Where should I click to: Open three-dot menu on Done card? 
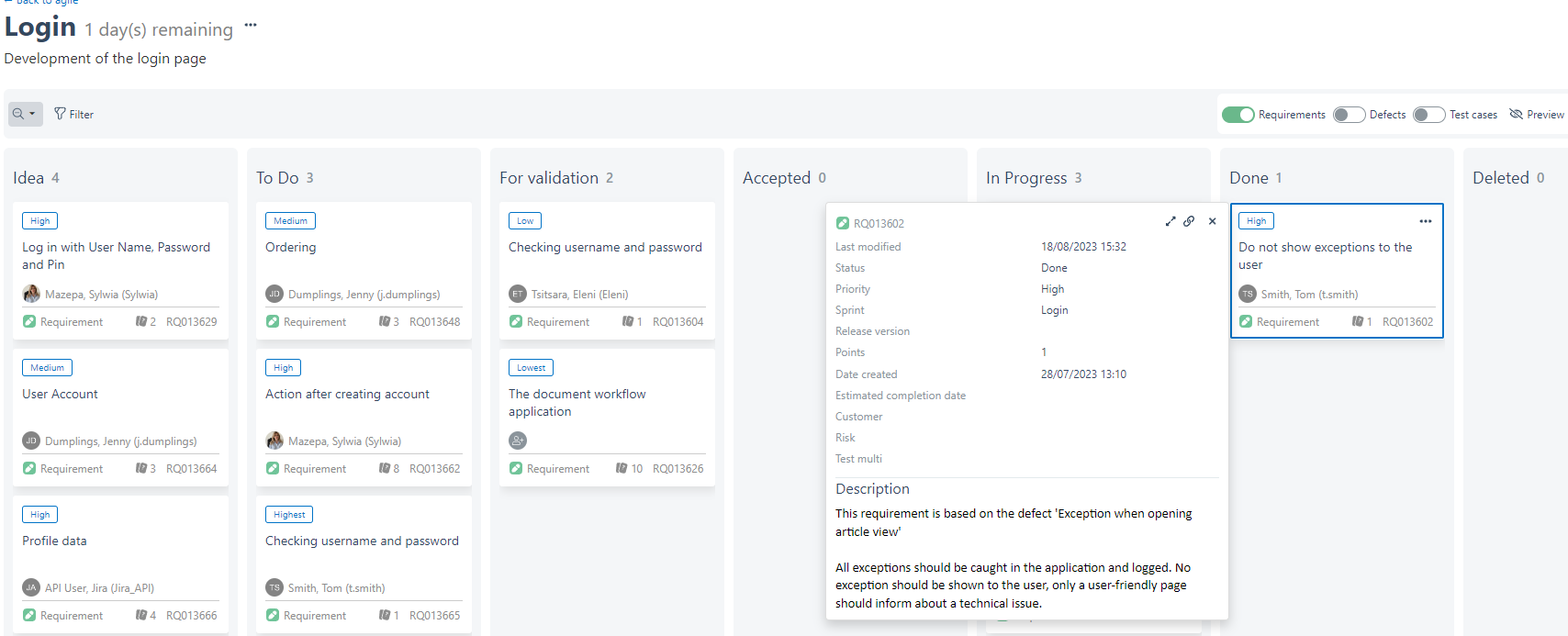(1425, 221)
